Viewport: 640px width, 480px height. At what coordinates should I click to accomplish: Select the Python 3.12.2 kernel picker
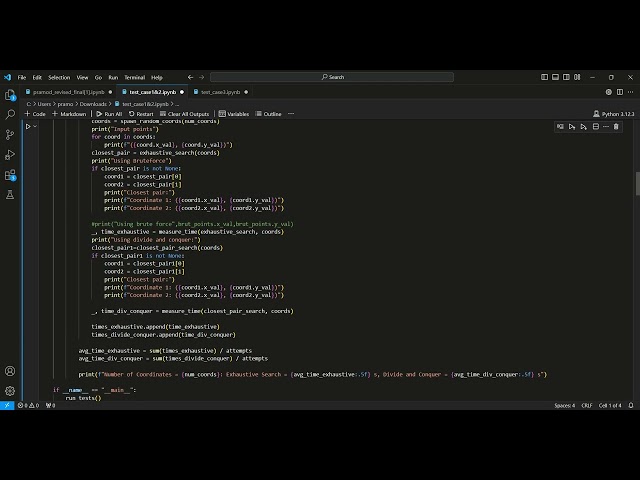[613, 114]
